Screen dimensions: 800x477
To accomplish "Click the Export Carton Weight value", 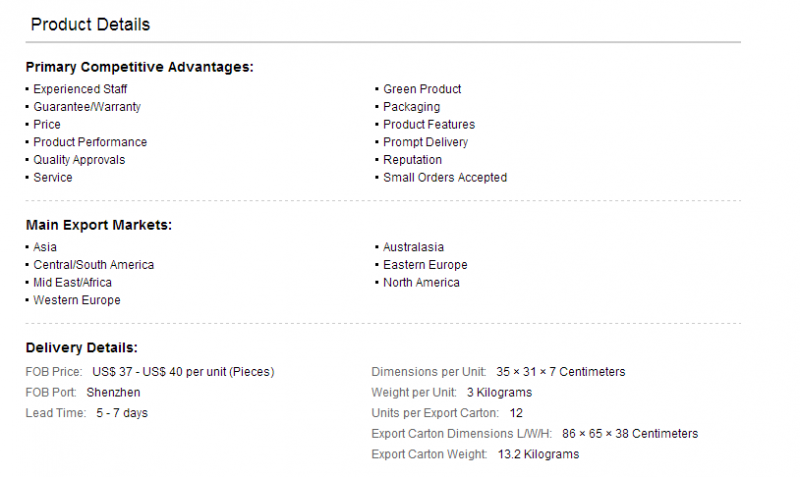I will click(x=538, y=455).
